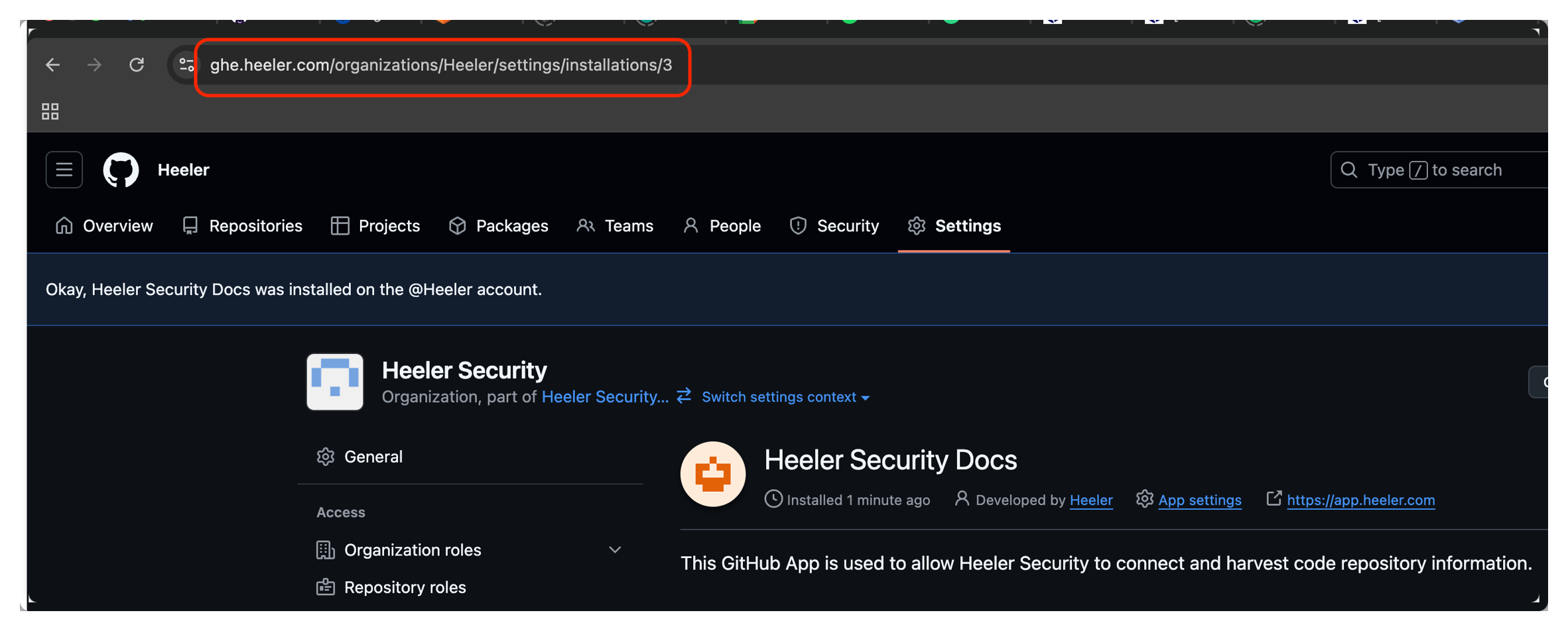Click the Heeler Security organization avatar
Viewport: 1568px width, 631px height.
pyautogui.click(x=335, y=382)
